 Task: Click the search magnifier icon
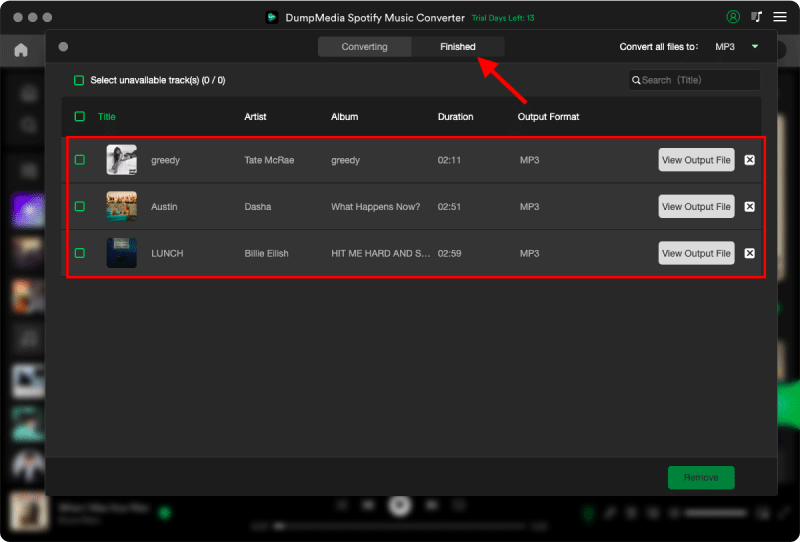pyautogui.click(x=636, y=80)
